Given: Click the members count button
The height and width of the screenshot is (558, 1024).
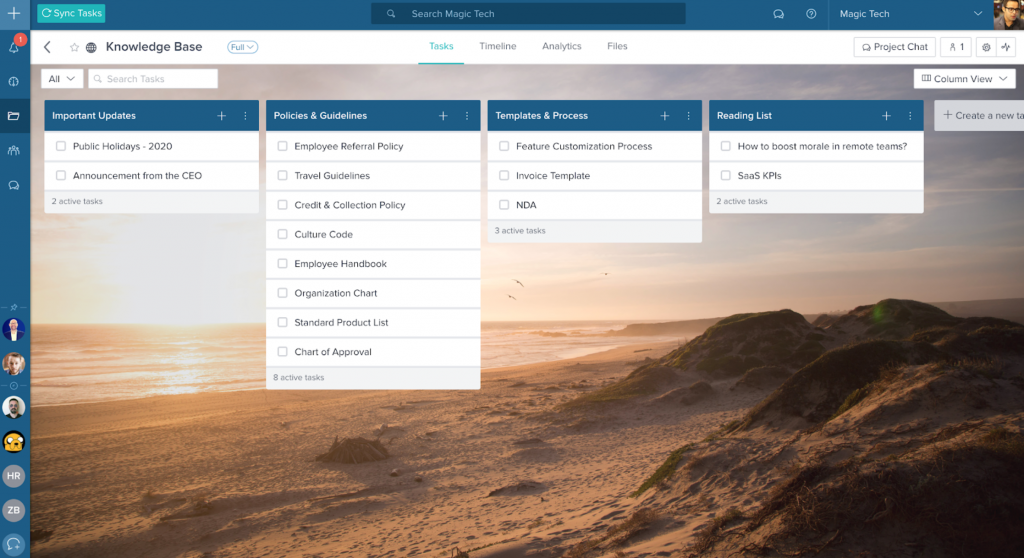Looking at the screenshot, I should point(956,47).
